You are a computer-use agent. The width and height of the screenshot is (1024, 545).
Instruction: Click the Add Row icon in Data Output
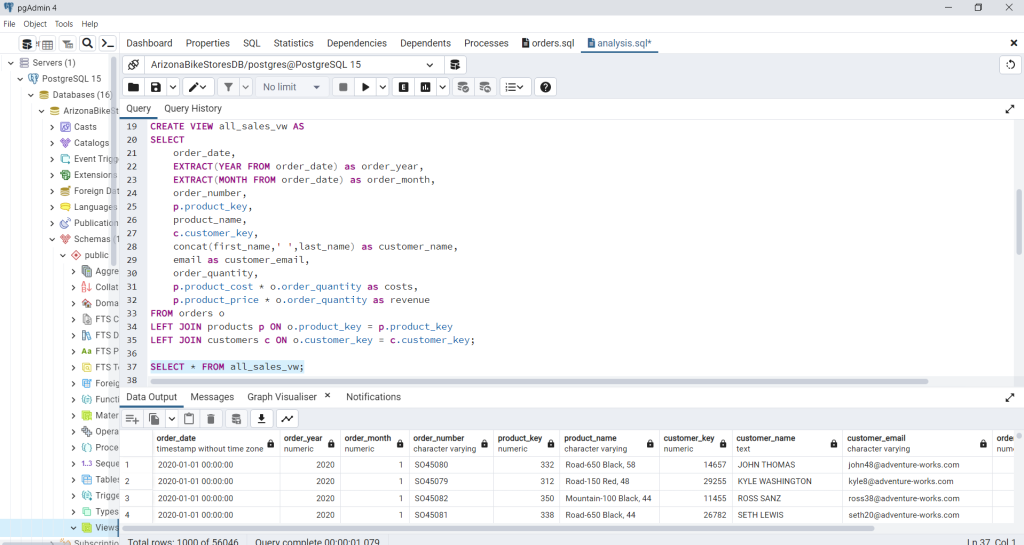(x=132, y=419)
